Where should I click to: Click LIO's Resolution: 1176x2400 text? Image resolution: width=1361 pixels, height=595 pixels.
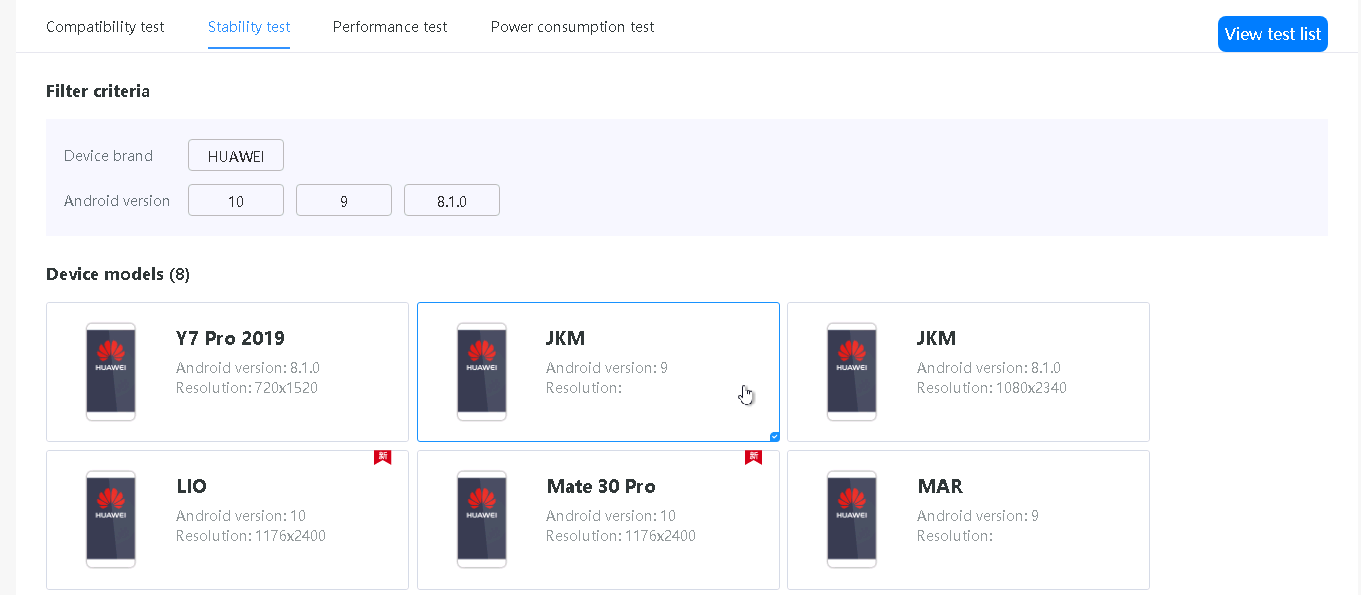251,536
